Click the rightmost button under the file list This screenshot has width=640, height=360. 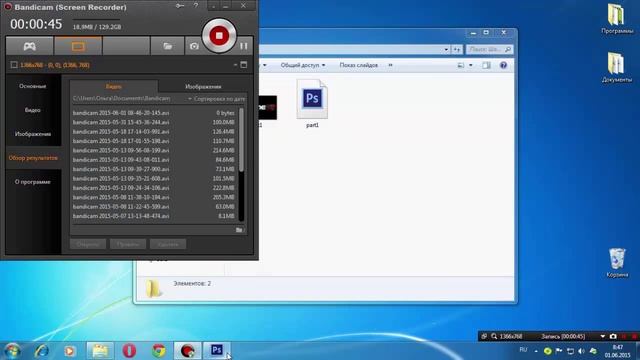point(168,244)
